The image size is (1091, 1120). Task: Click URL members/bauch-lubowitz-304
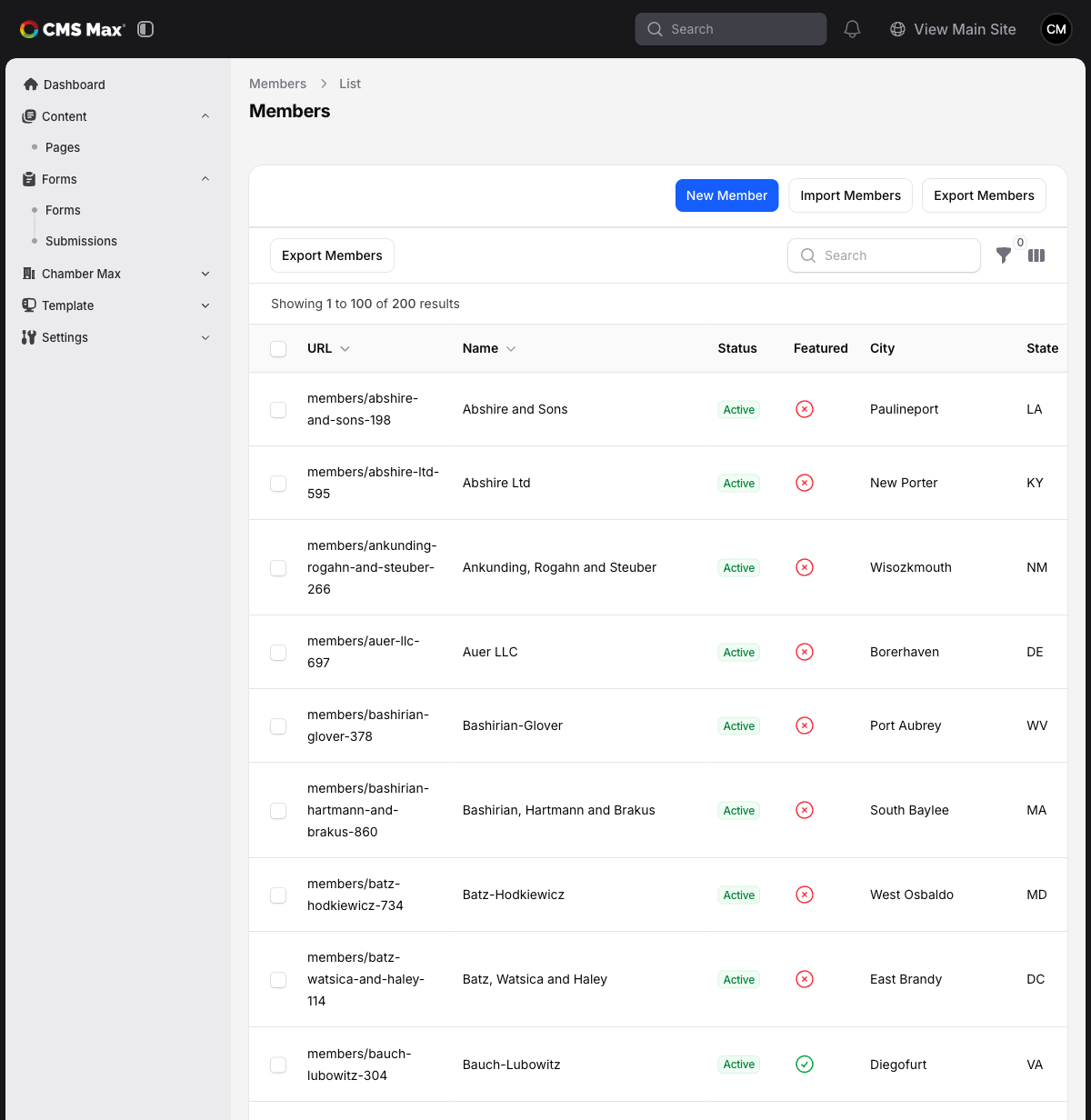click(x=359, y=1065)
